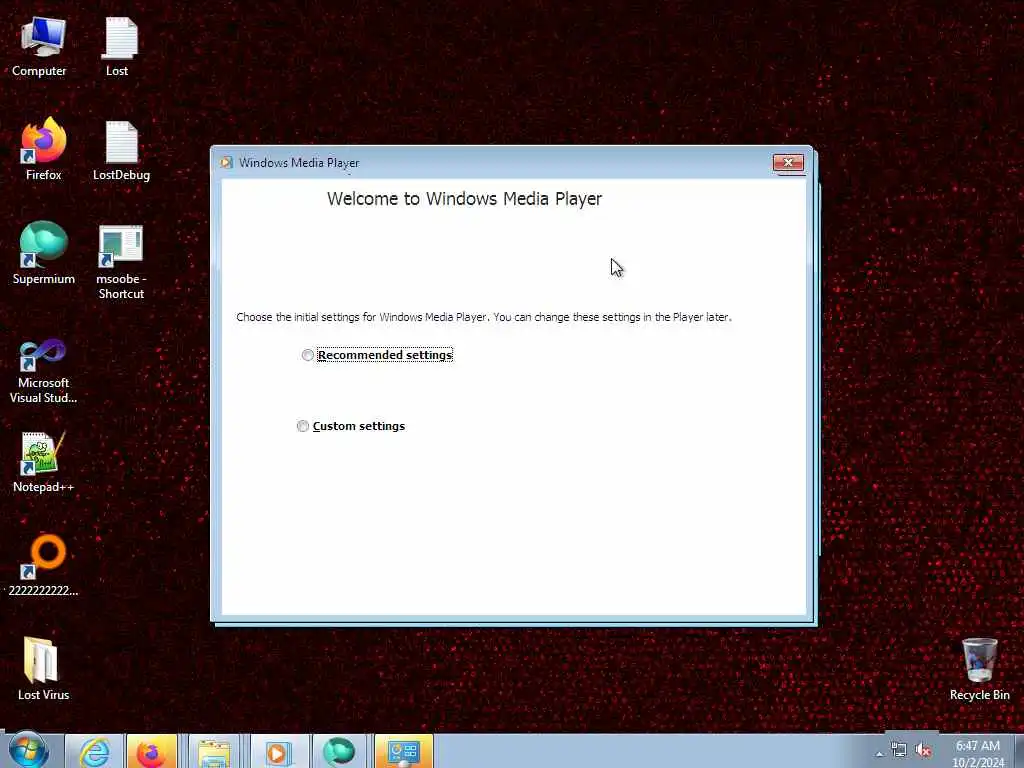Open the Computer desktop icon
This screenshot has width=1024, height=768.
coord(39,47)
